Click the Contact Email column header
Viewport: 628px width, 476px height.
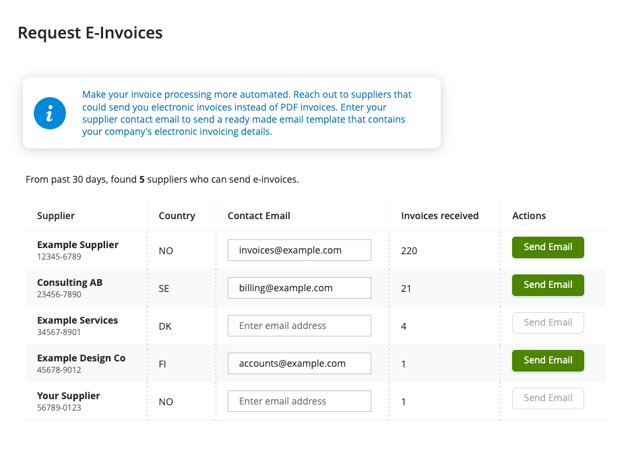click(259, 216)
